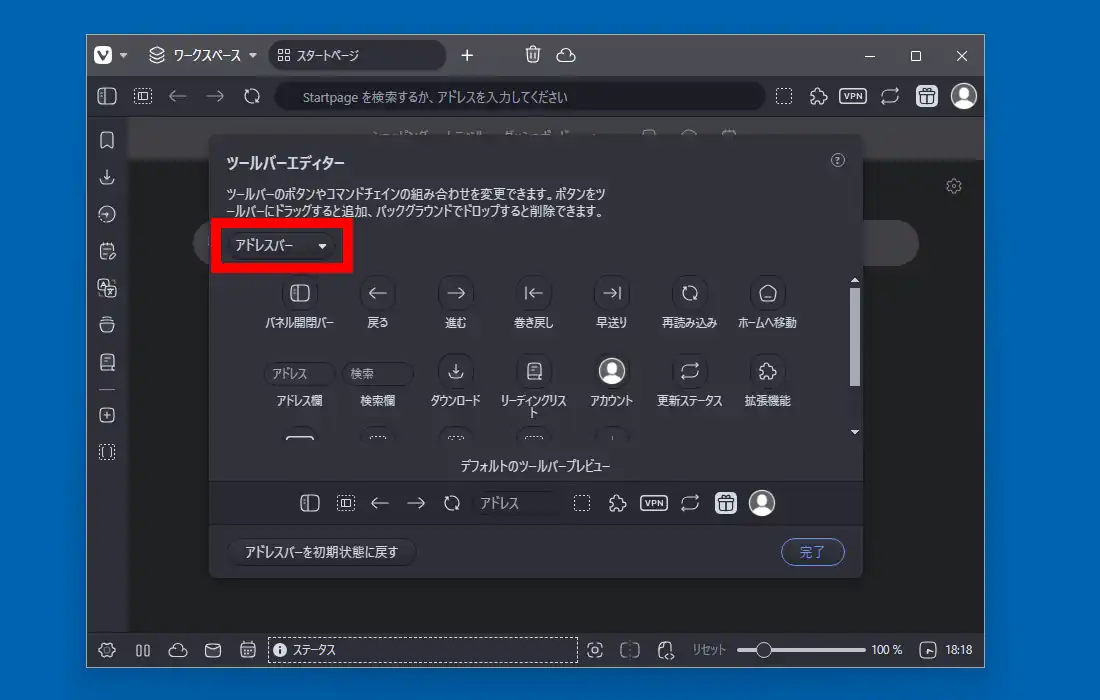This screenshot has height=700, width=1100.
Task: Click the リセット zoom reset button
Action: (x=709, y=650)
